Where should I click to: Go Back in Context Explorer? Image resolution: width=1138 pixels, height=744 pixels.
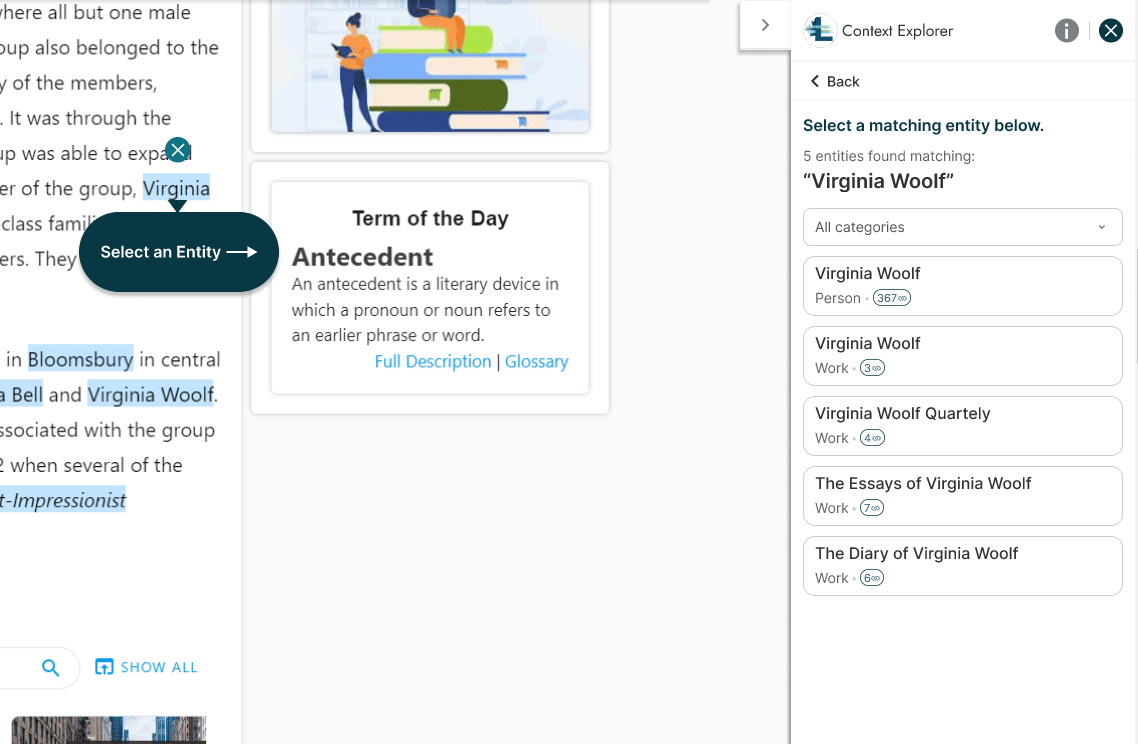(x=835, y=81)
